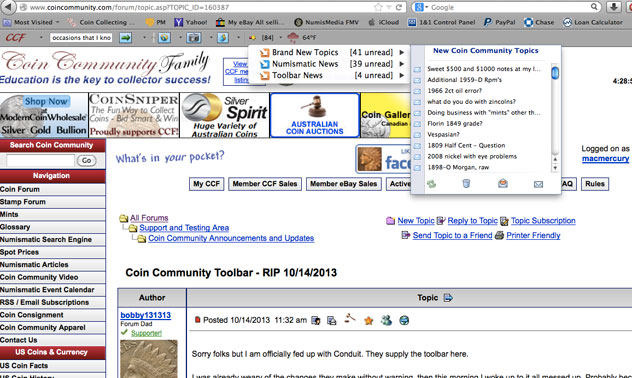Click the green arrow toolbar search button
This screenshot has height=378, width=632.
click(x=126, y=38)
